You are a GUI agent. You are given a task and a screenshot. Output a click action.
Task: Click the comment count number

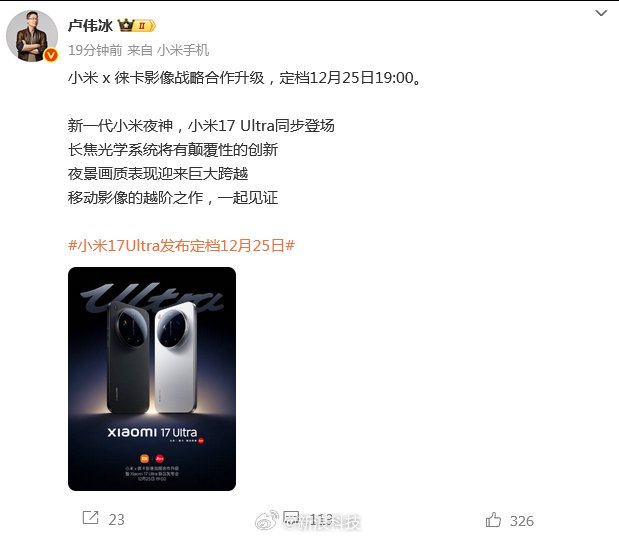coord(321,520)
